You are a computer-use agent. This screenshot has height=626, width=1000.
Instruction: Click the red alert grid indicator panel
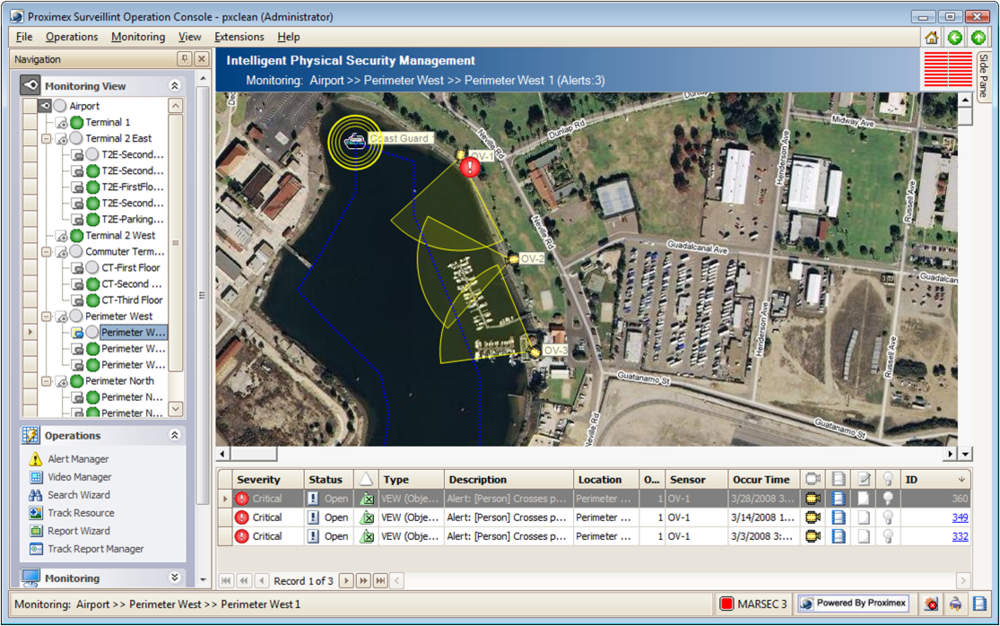[946, 69]
